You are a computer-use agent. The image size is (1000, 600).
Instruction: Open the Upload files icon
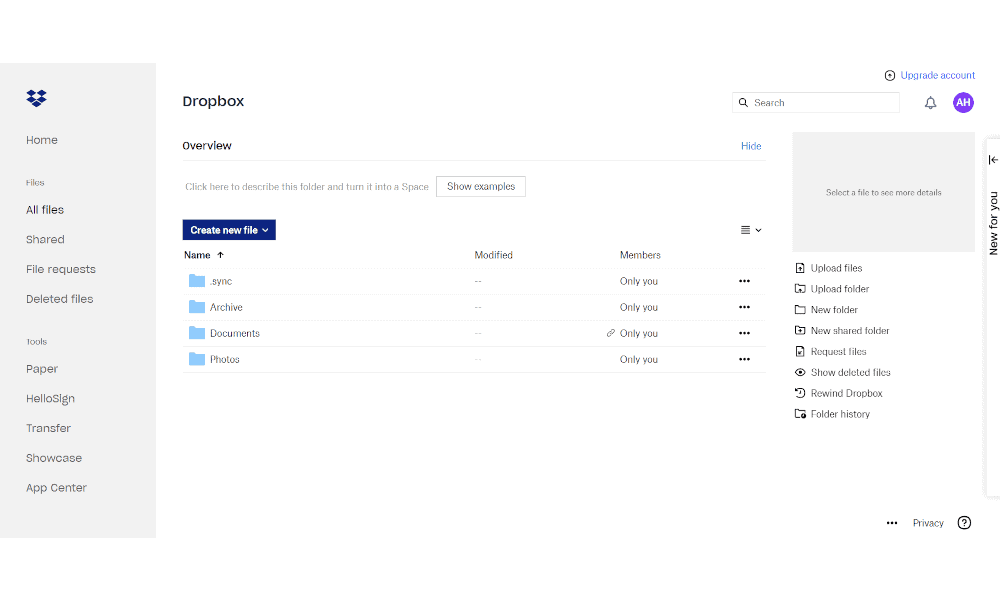800,267
